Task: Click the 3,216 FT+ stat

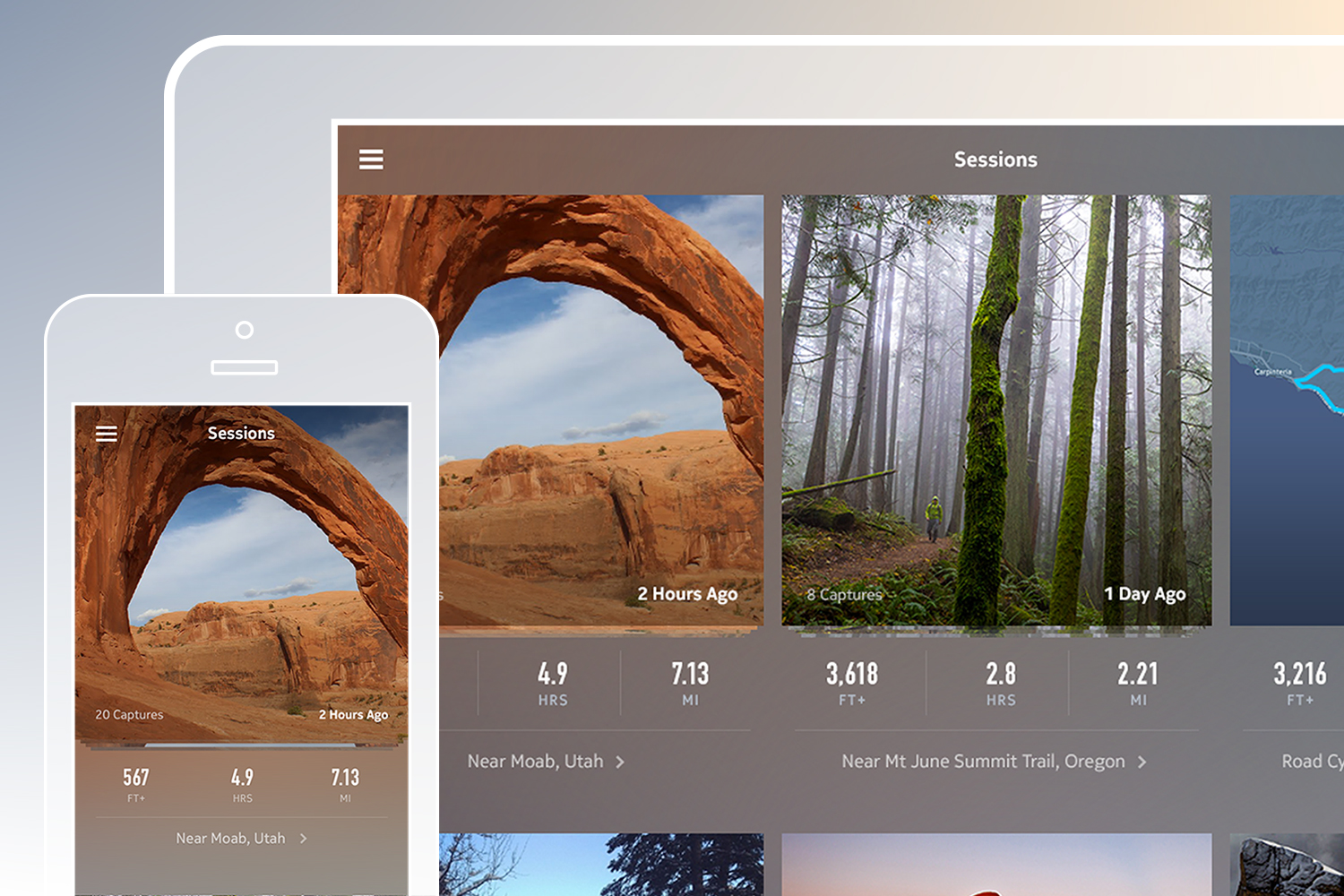Action: 1300,683
